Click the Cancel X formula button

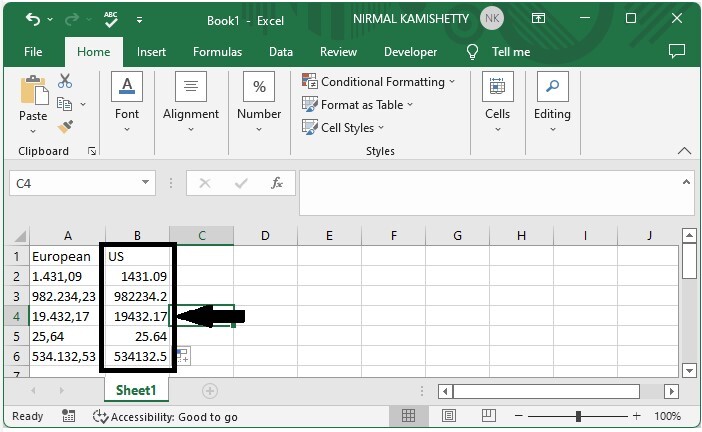click(x=205, y=183)
